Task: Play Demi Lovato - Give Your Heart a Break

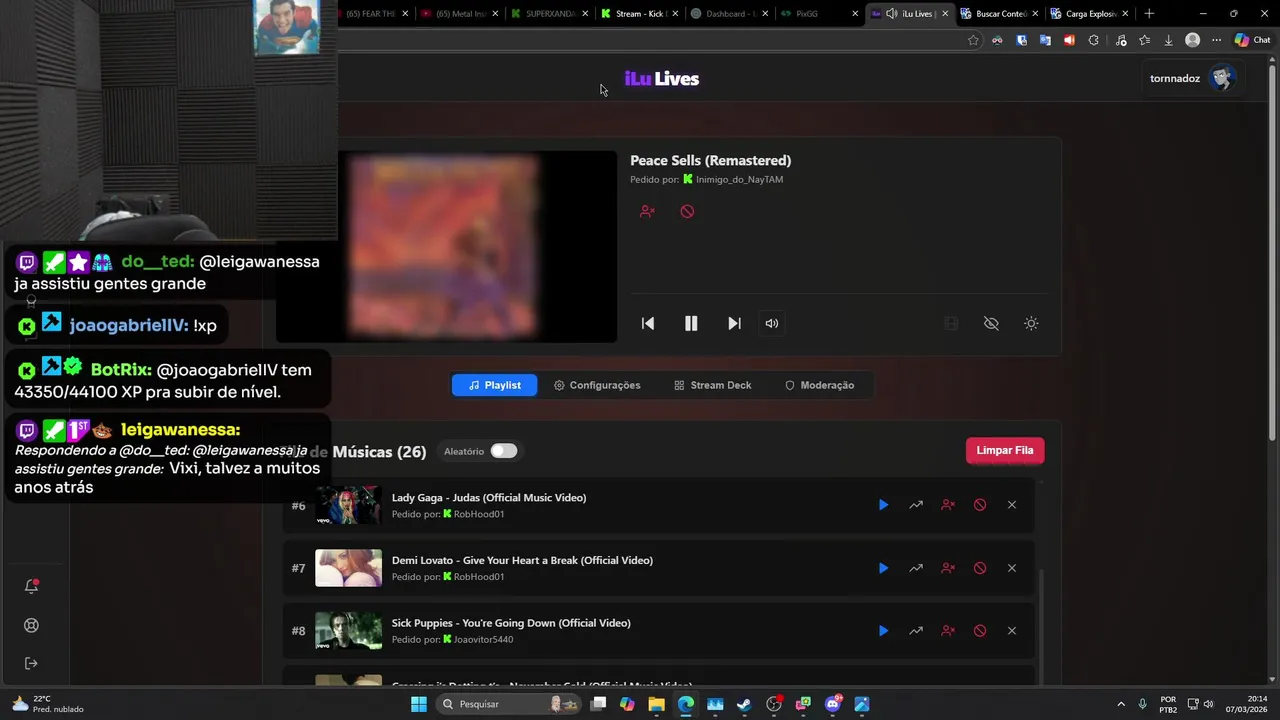Action: pos(883,568)
